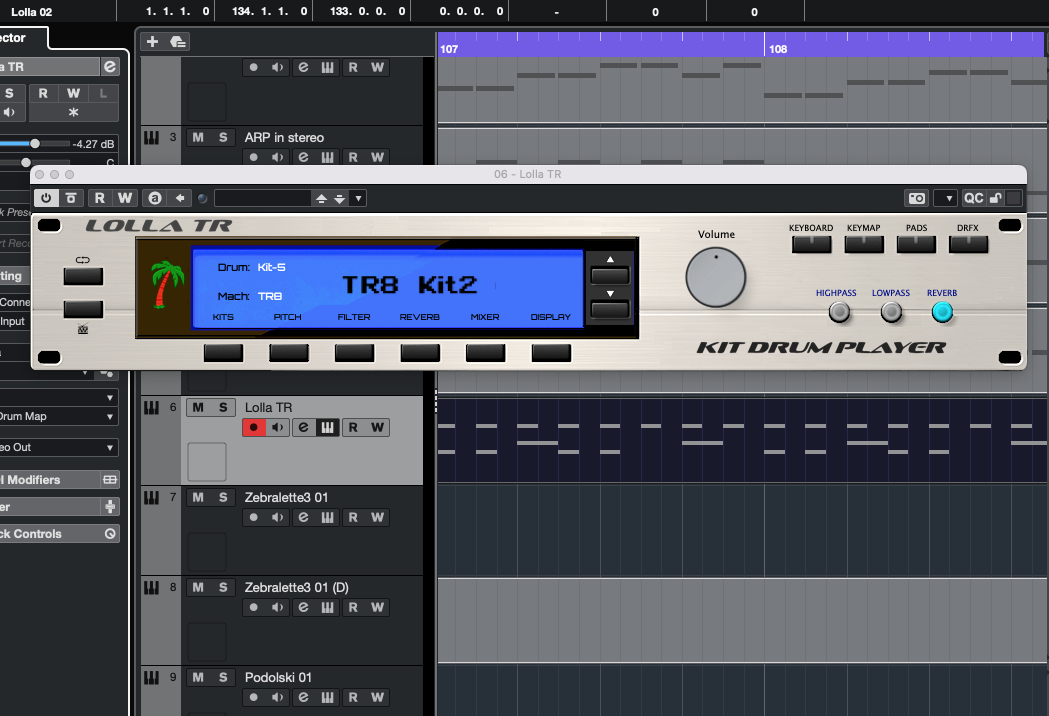The height and width of the screenshot is (716, 1049).
Task: Click the Lolla TR track picture box
Action: 207,462
